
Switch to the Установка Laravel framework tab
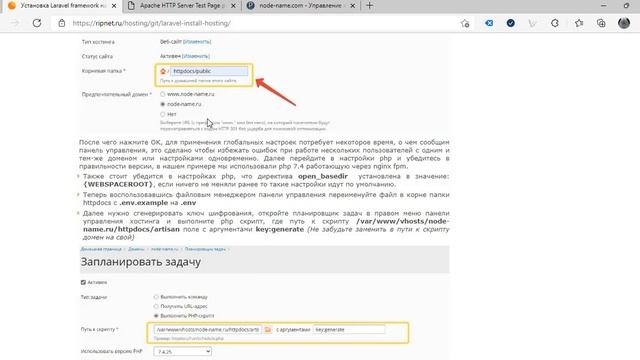61,6
